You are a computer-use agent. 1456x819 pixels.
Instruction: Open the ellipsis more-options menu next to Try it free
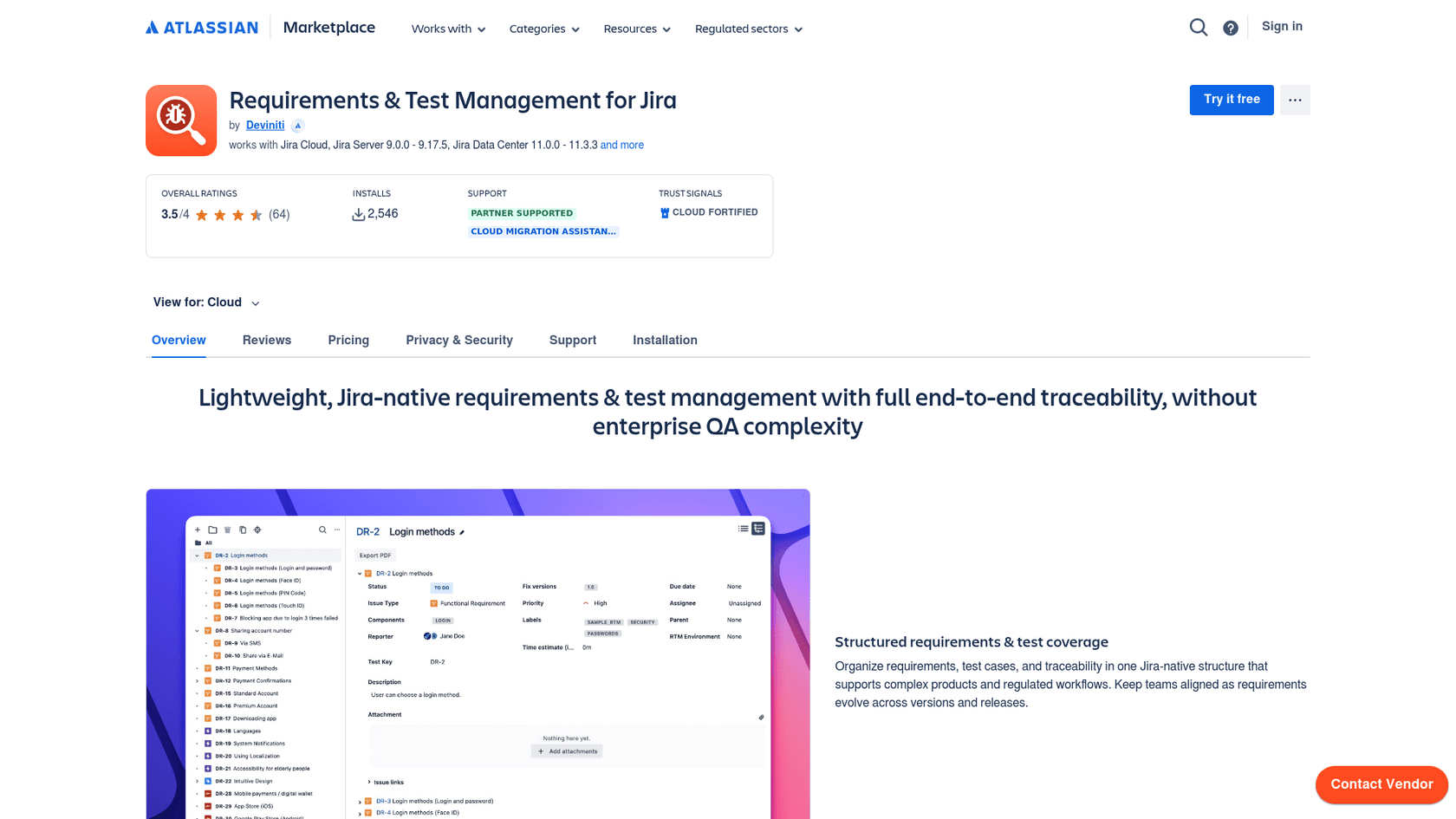[x=1295, y=100]
